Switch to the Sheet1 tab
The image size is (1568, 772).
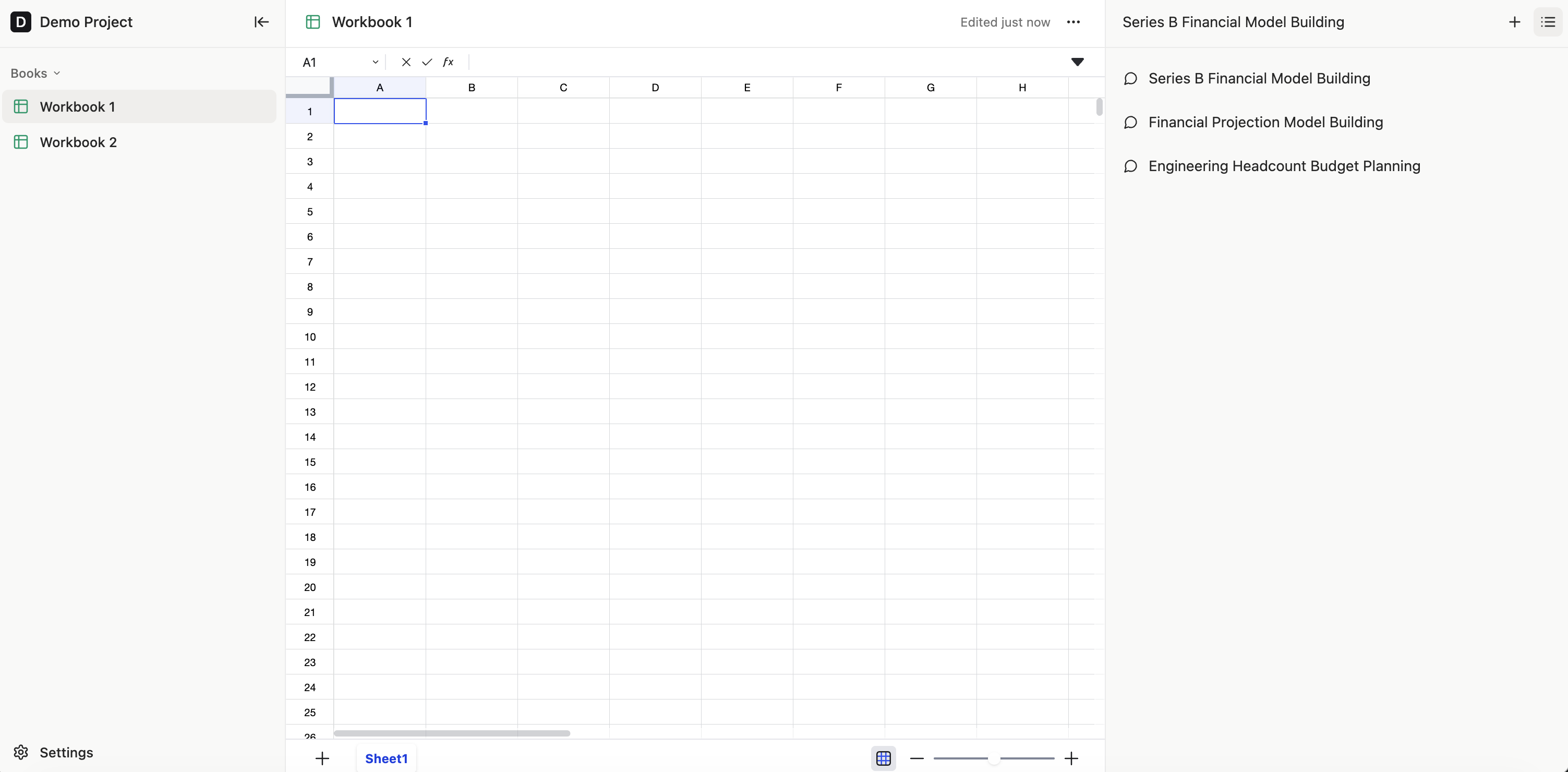387,758
